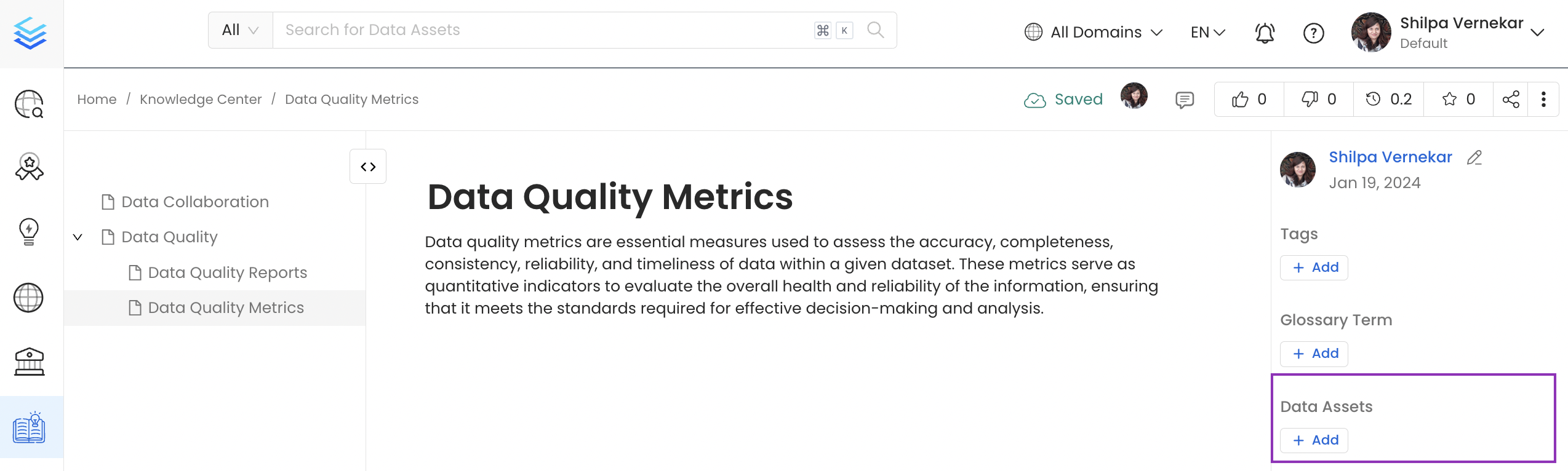
Task: Select Data Quality Reports in the tree
Action: 228,272
